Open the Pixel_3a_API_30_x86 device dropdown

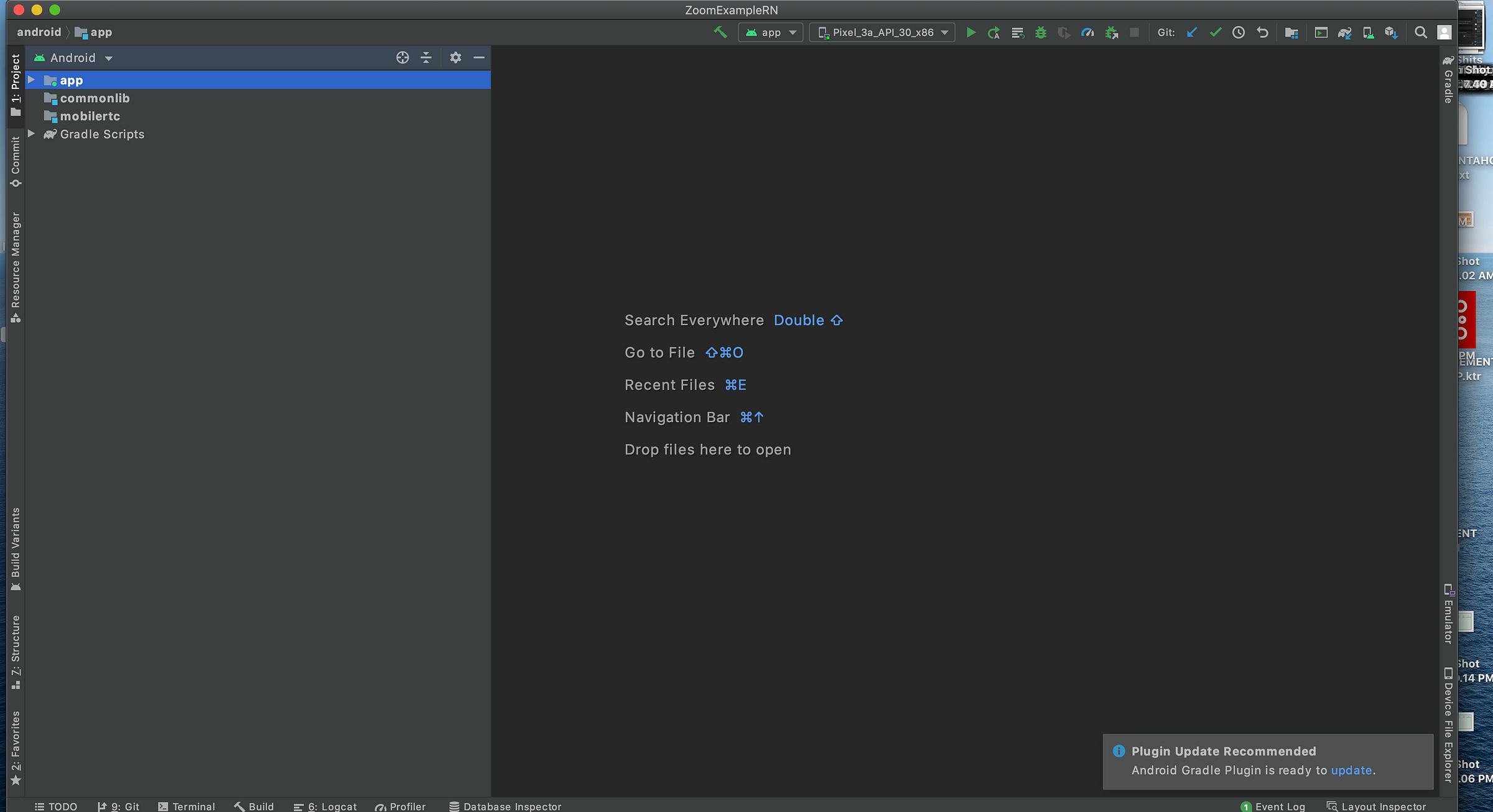[x=882, y=32]
